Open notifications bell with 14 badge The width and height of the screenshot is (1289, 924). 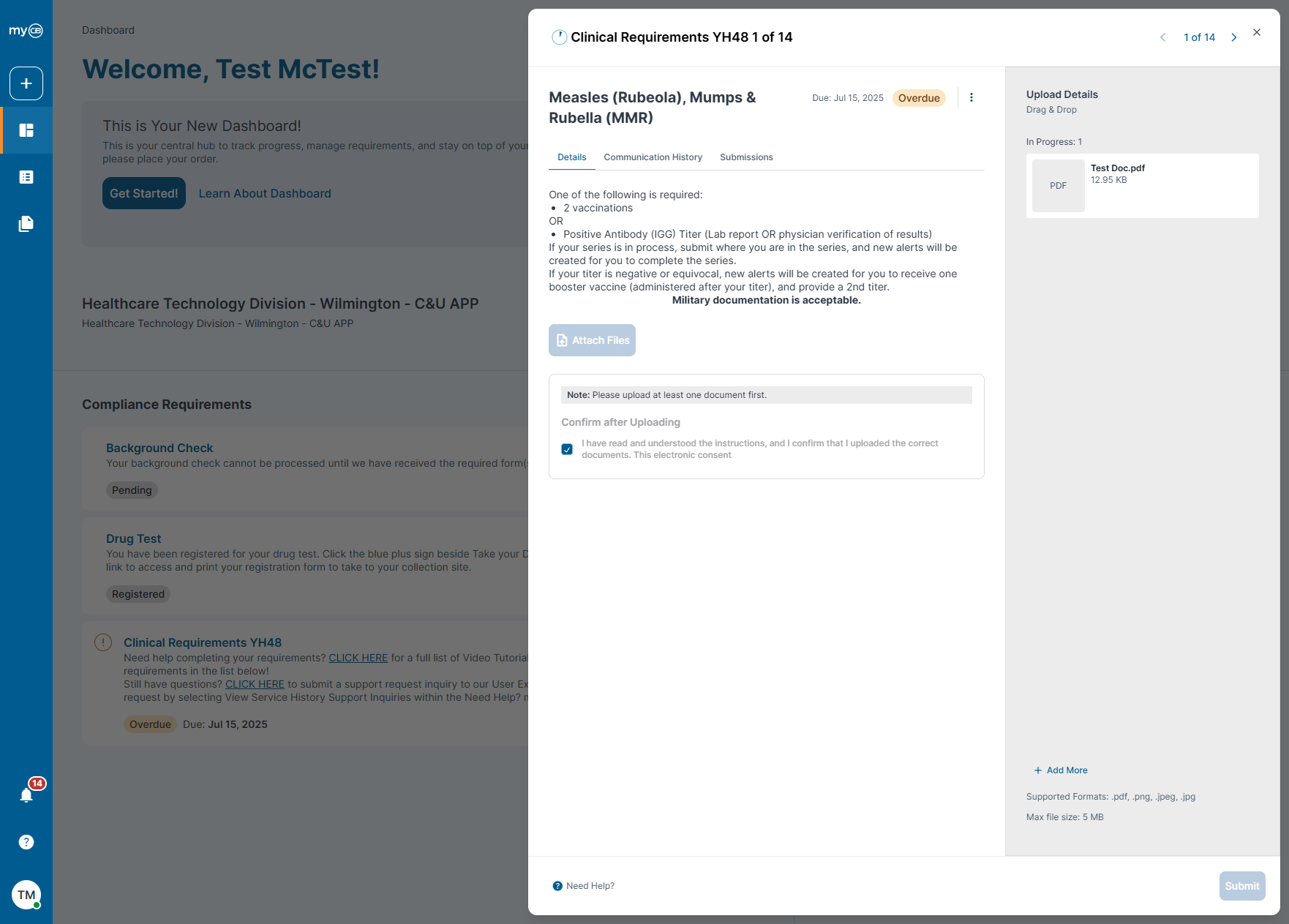point(26,795)
